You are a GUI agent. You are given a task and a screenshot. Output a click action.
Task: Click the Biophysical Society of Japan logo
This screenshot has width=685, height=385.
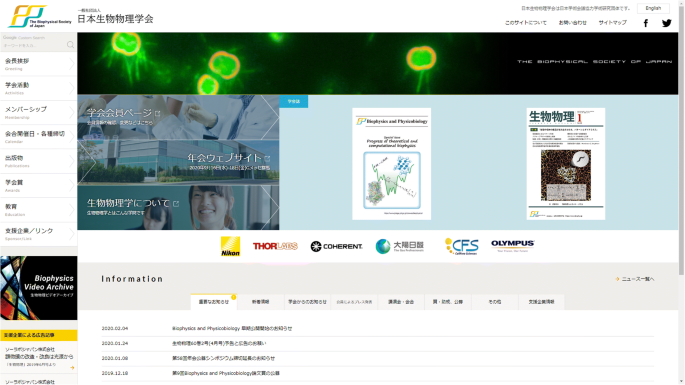click(40, 17)
